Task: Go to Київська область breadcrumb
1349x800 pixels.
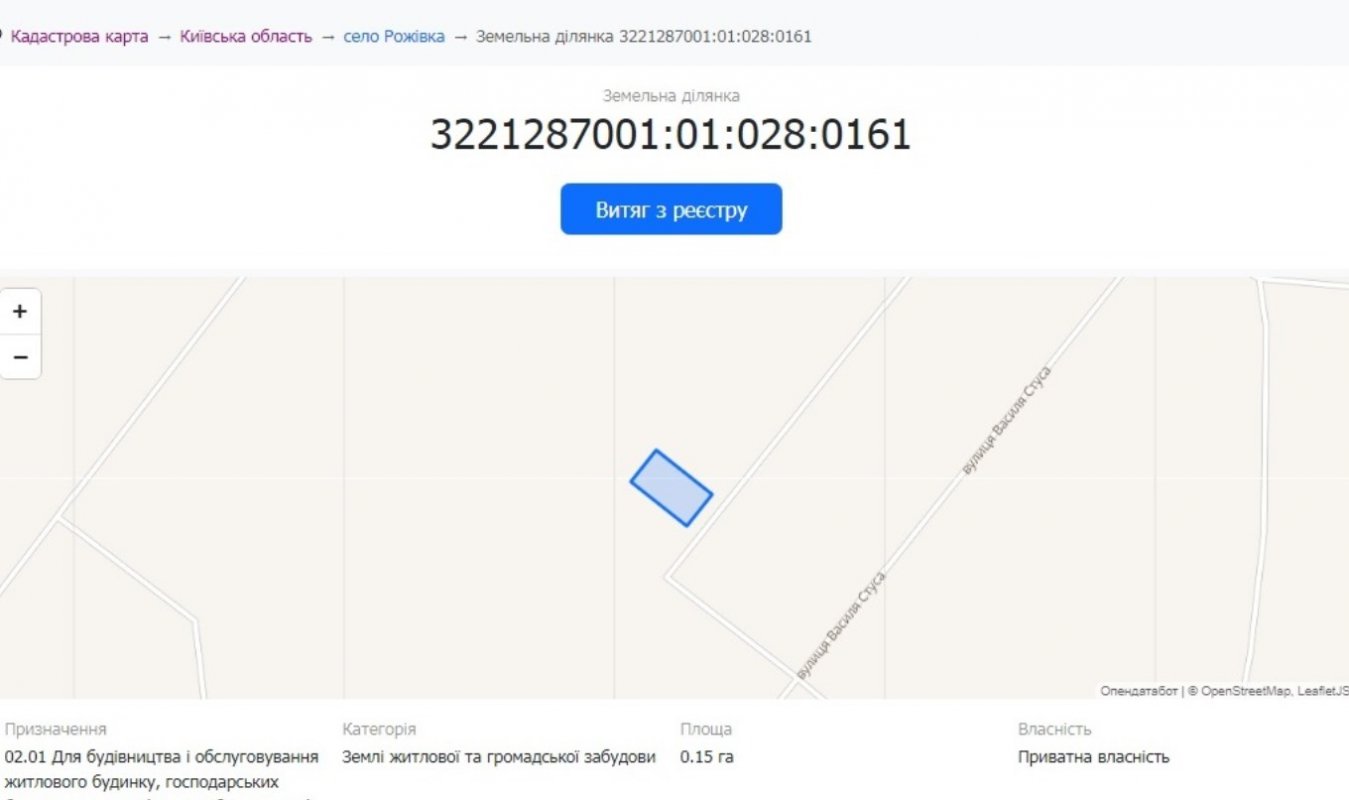Action: pos(246,37)
